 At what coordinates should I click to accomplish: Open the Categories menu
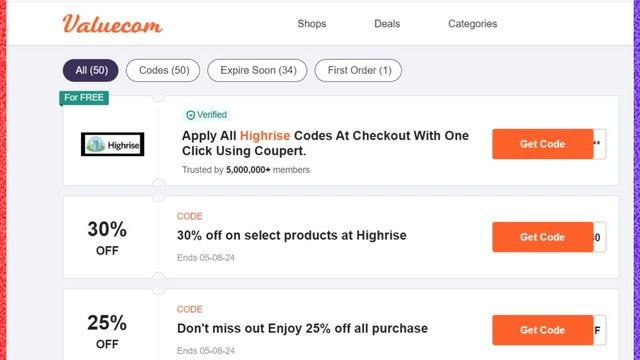(473, 24)
